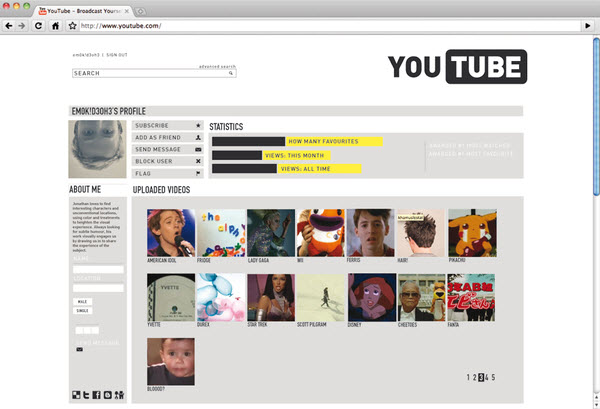Open the Ferris video thumbnail

point(370,233)
